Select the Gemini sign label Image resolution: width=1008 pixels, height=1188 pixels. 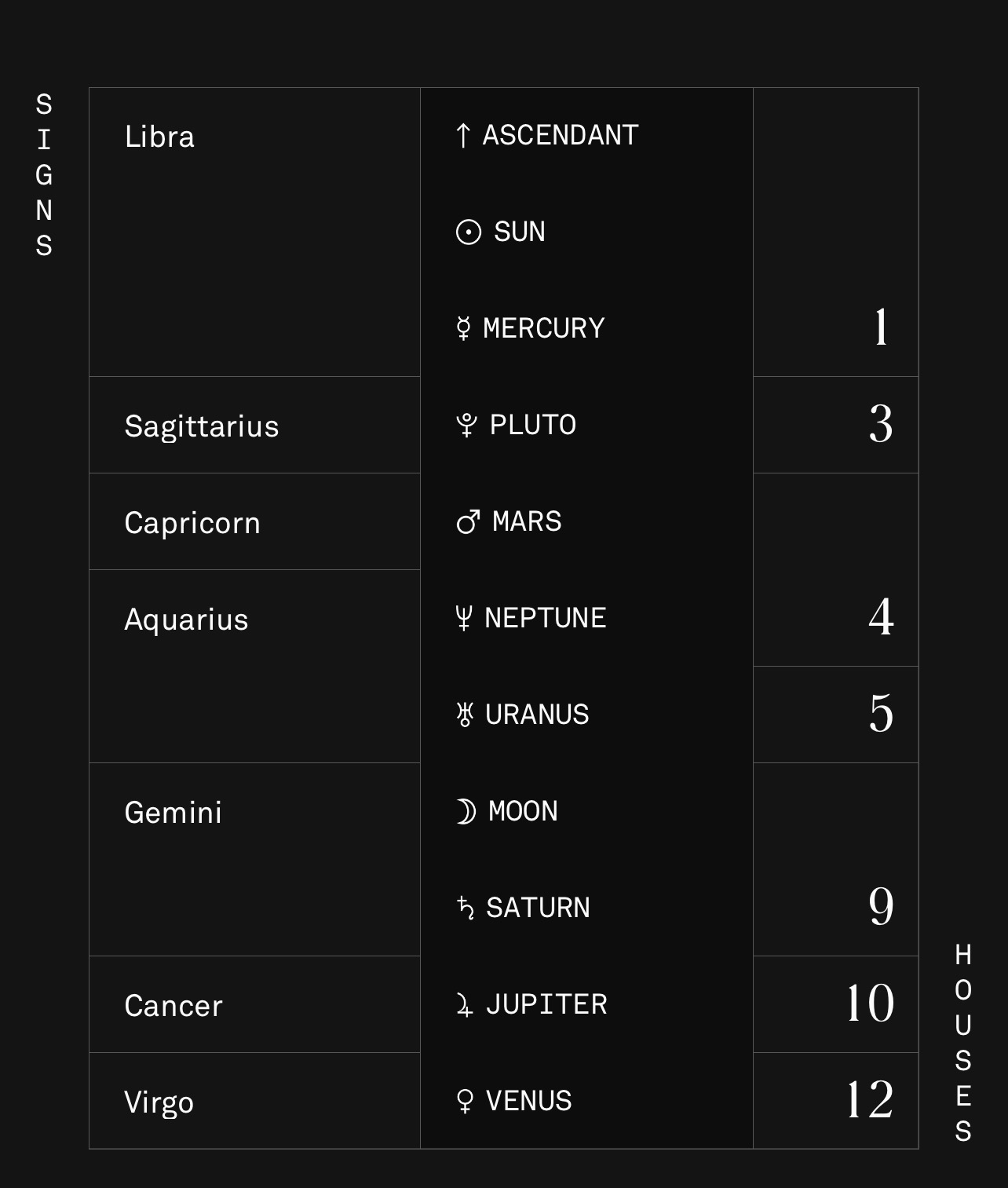(x=173, y=813)
